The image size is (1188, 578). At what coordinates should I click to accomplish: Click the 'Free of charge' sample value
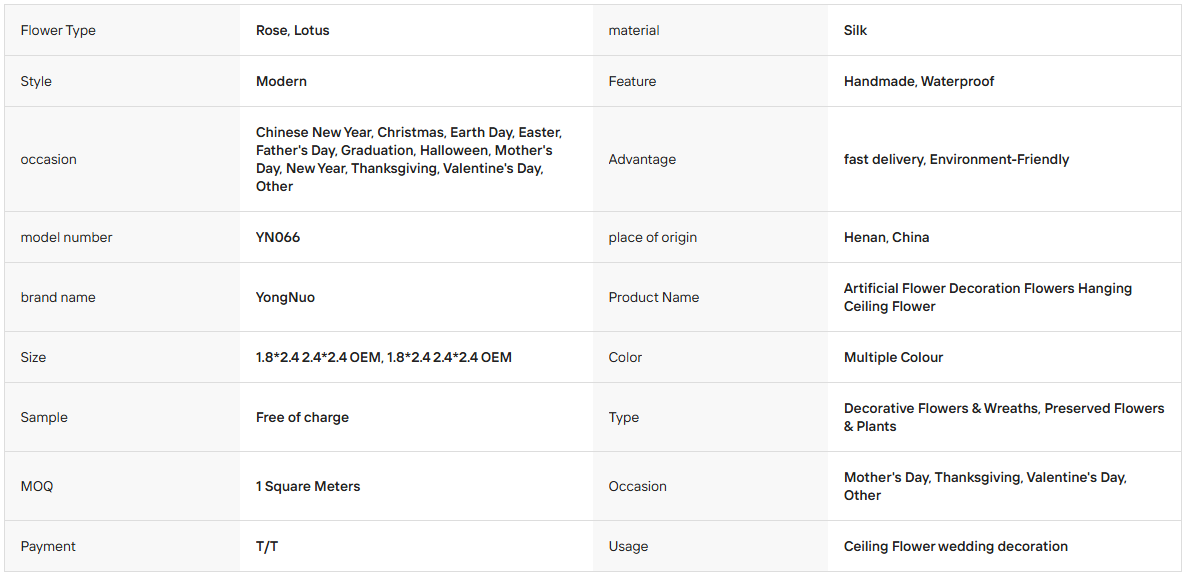(x=302, y=417)
